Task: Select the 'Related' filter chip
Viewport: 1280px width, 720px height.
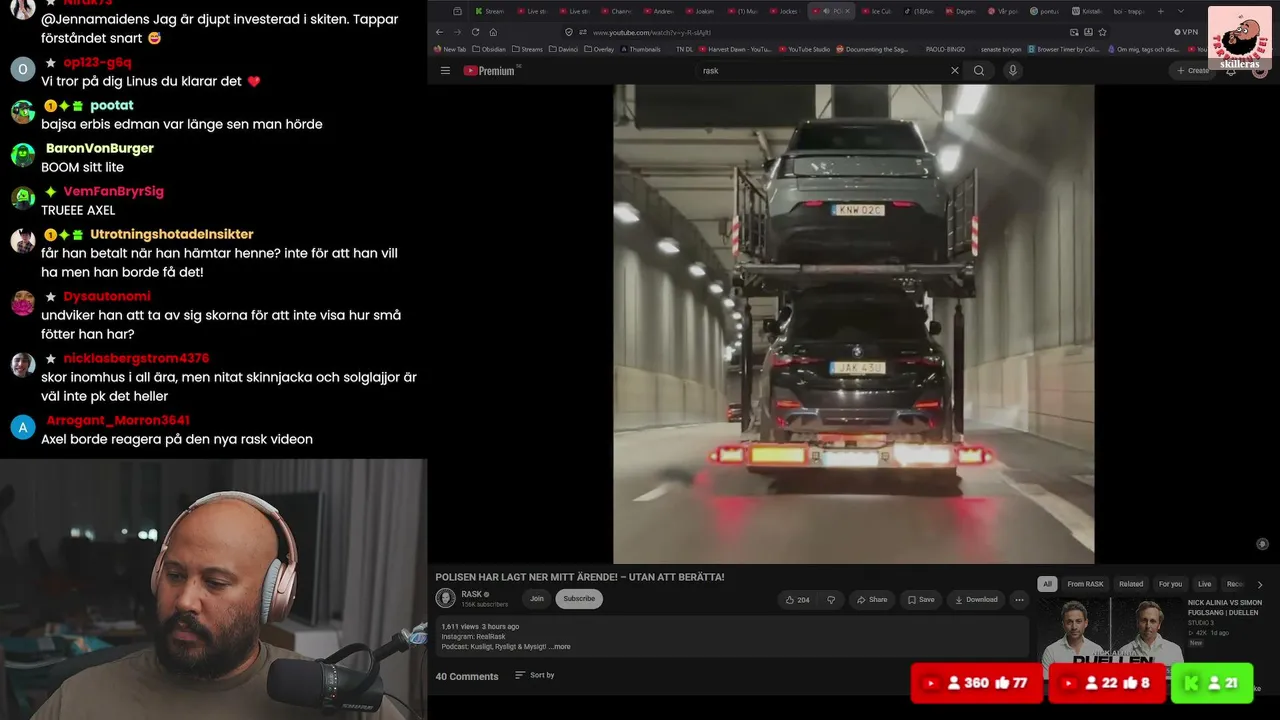Action: [1131, 584]
